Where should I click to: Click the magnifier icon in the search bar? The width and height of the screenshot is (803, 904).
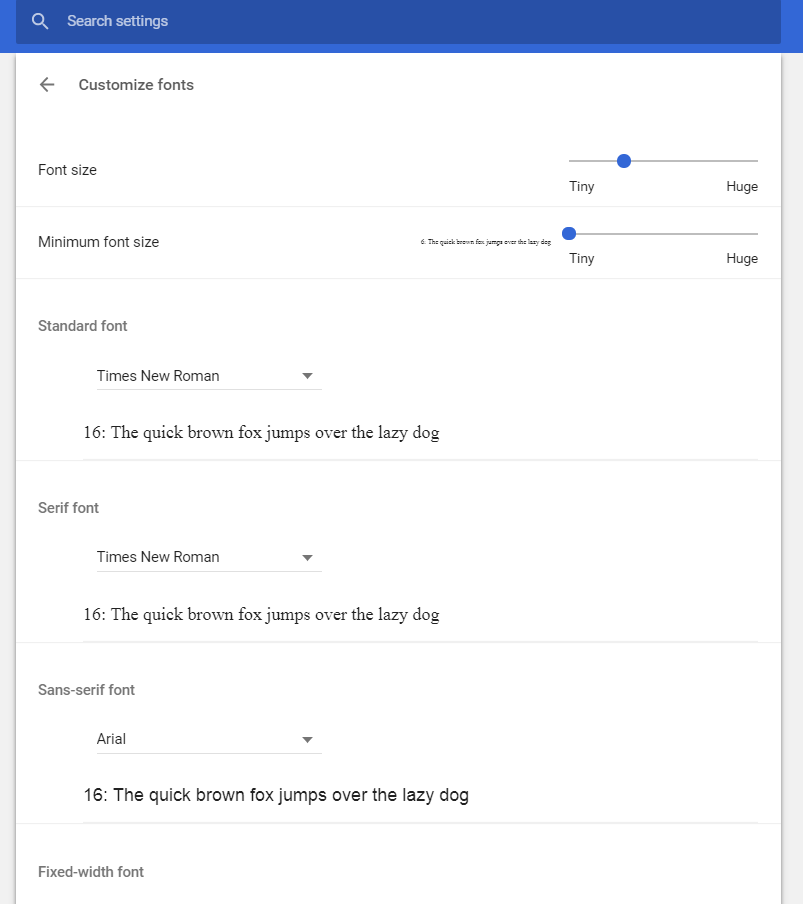(40, 21)
